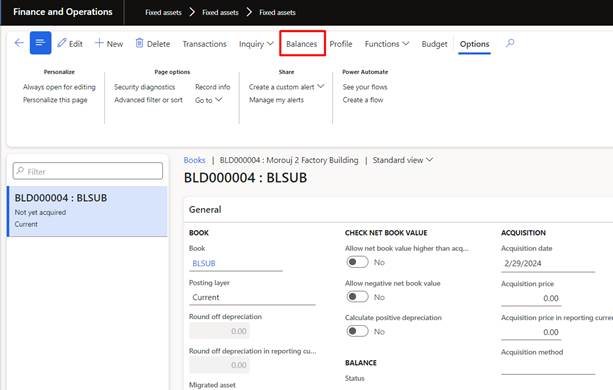Open the Go to dropdown
This screenshot has width=613, height=390.
pyautogui.click(x=208, y=100)
